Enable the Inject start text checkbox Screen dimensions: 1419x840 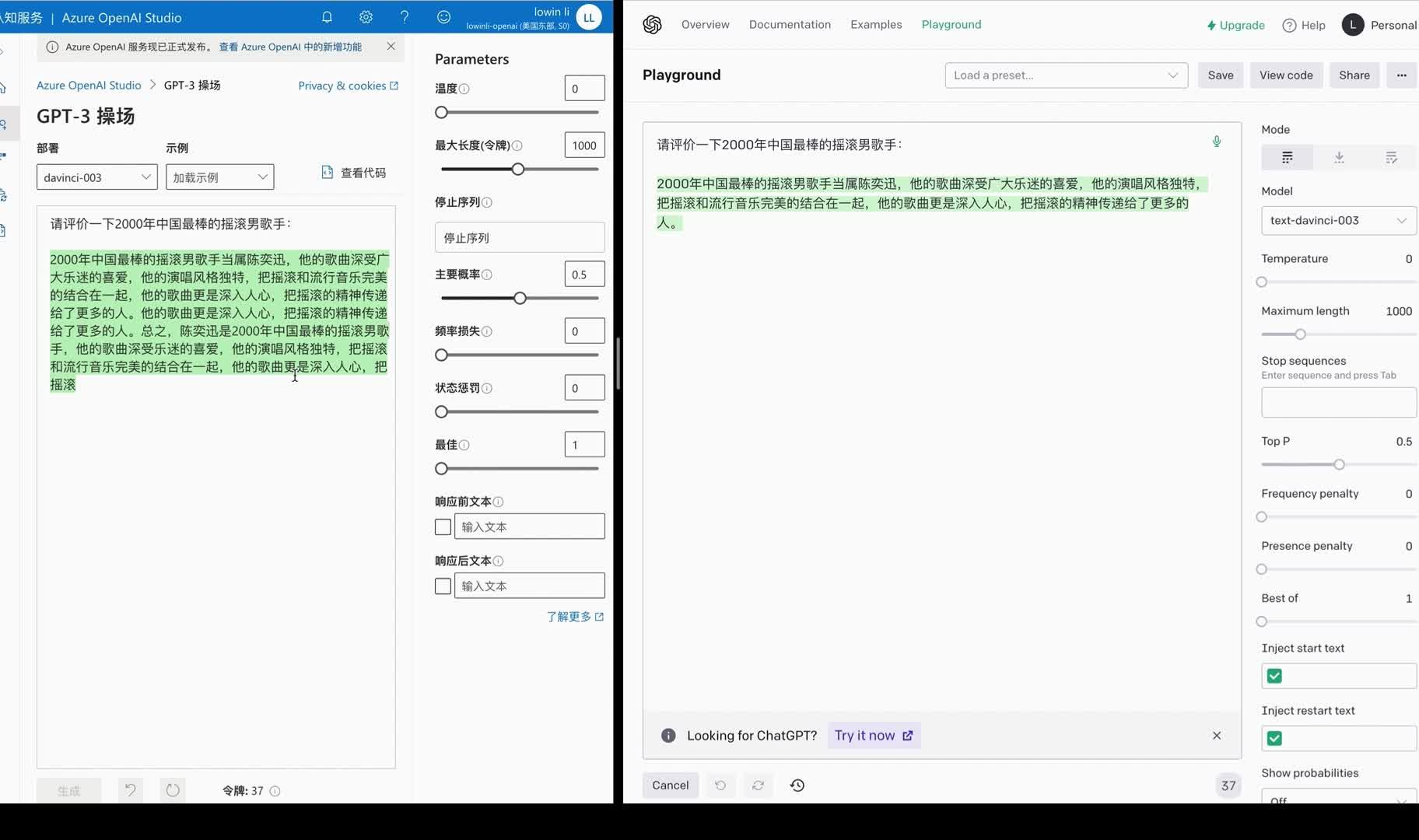pos(1274,675)
